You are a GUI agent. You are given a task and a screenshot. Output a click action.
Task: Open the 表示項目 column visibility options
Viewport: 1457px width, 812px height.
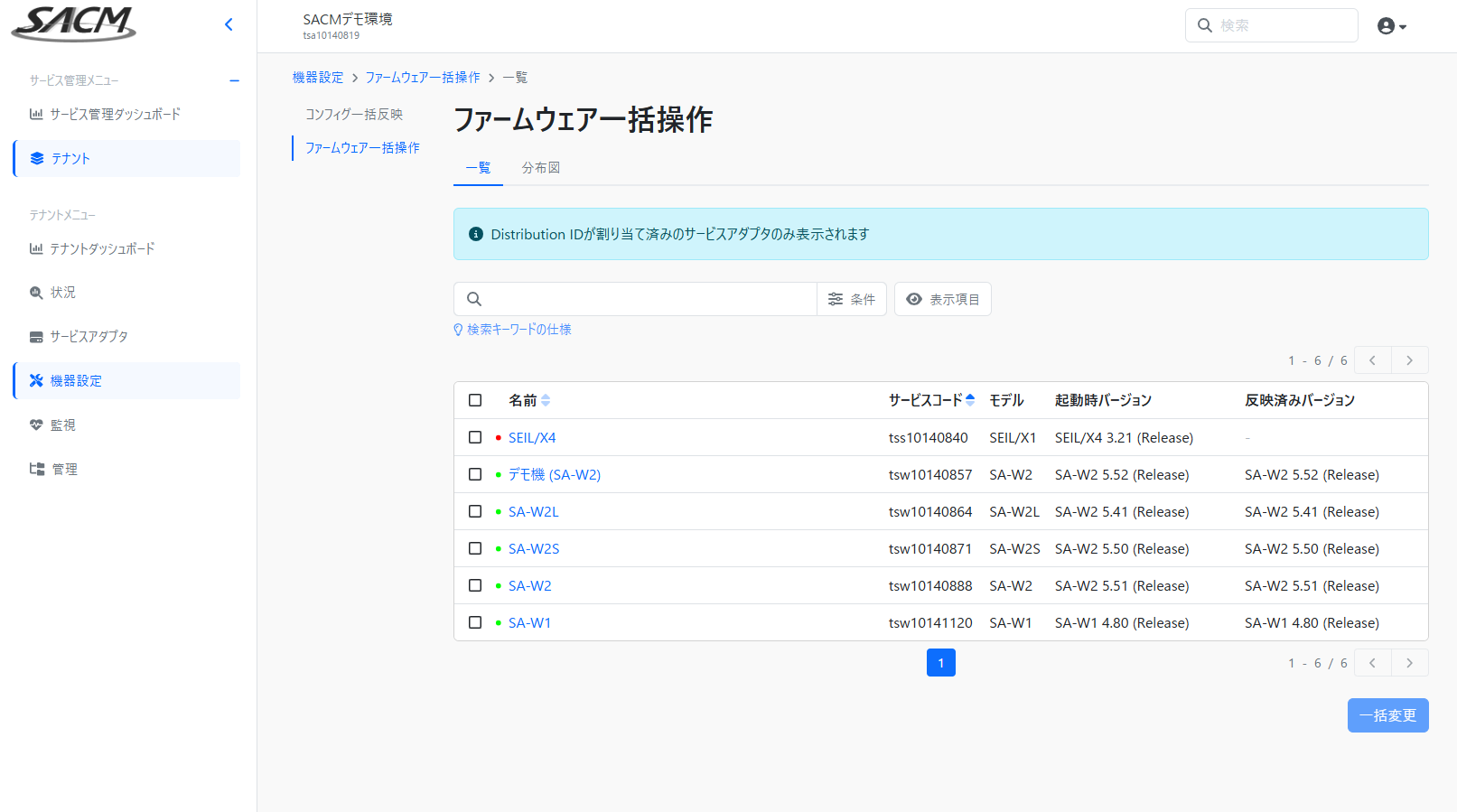coord(943,299)
